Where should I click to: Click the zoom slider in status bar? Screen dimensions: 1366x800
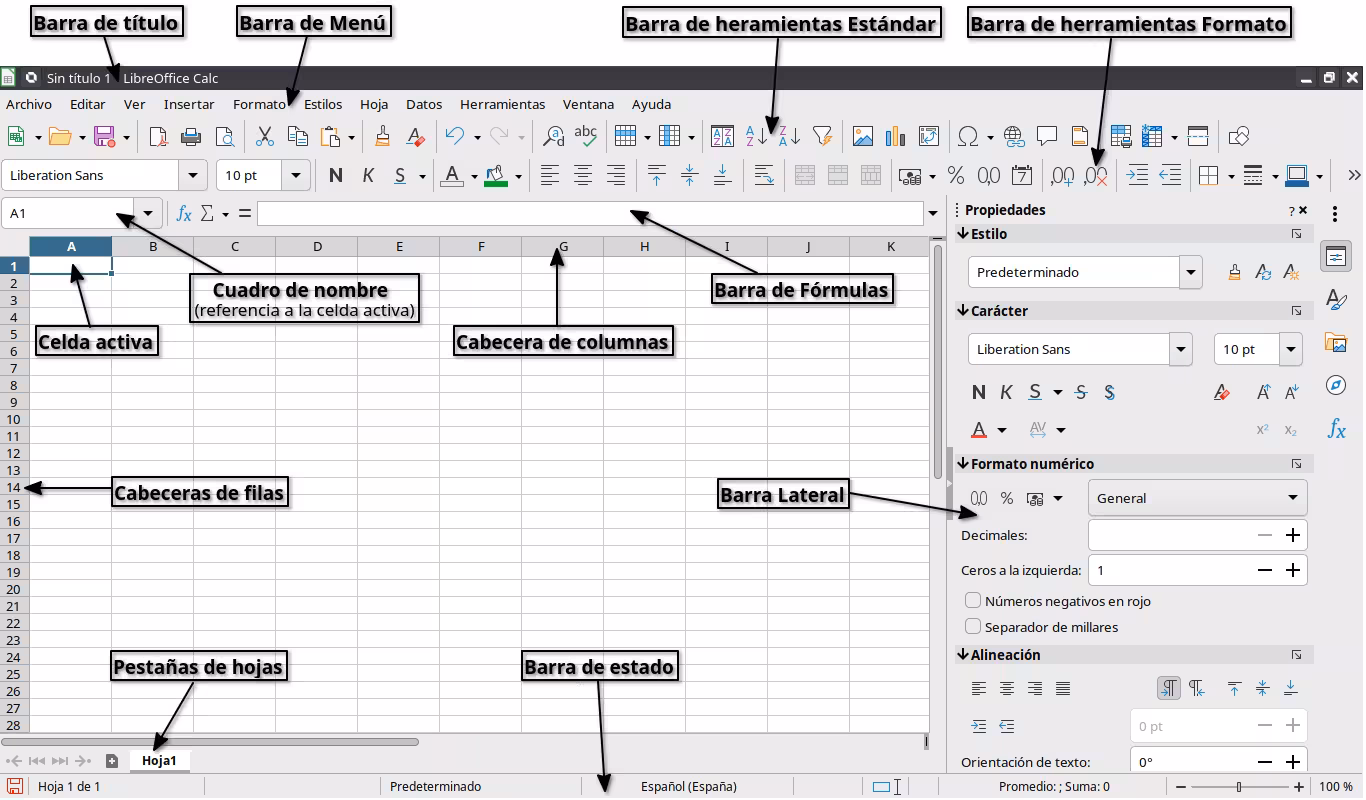pyautogui.click(x=1239, y=787)
